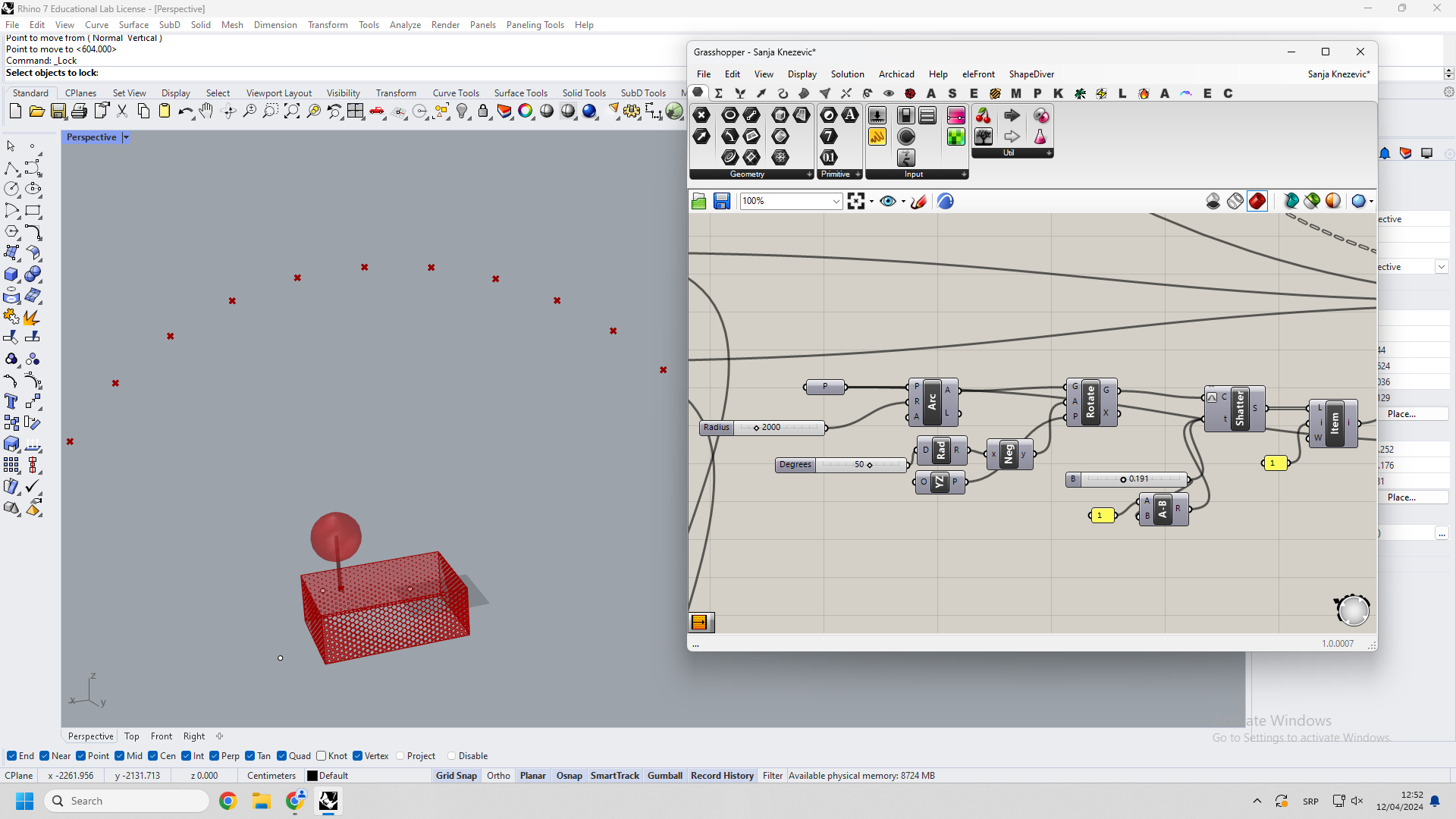Image resolution: width=1456 pixels, height=819 pixels.
Task: Open the document preview settings dropdown arrow
Action: click(x=1371, y=202)
